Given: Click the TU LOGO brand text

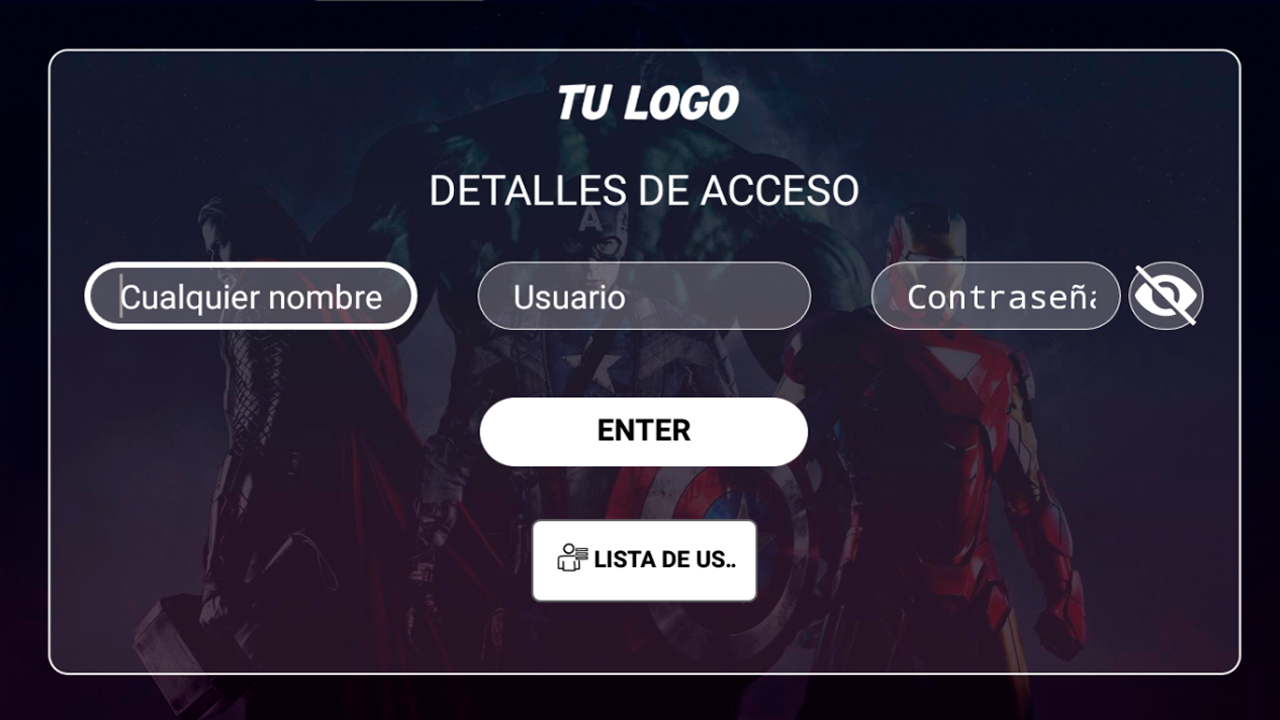Looking at the screenshot, I should click(648, 103).
